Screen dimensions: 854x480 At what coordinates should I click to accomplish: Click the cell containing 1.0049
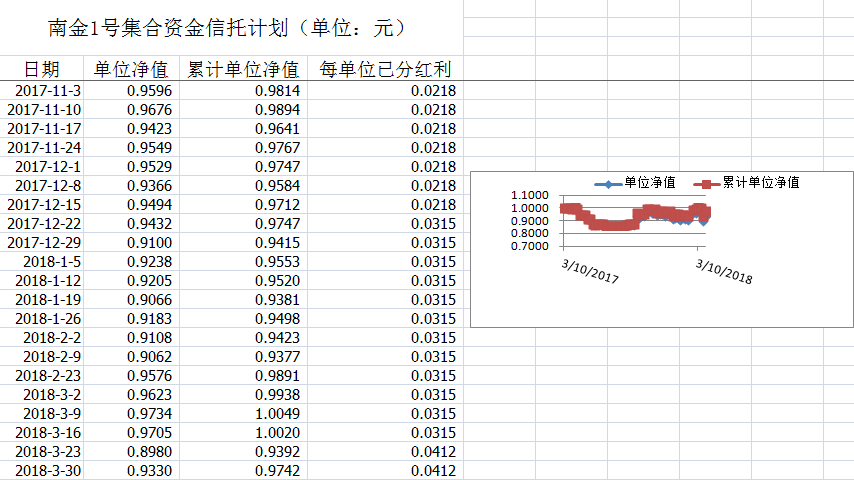(x=243, y=414)
